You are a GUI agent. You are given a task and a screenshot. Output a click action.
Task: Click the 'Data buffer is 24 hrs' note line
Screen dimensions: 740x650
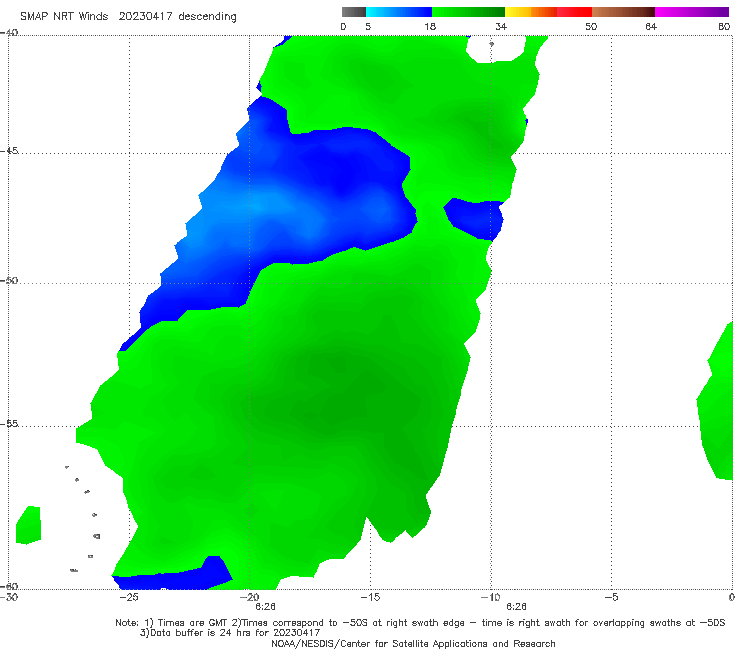click(x=230, y=633)
